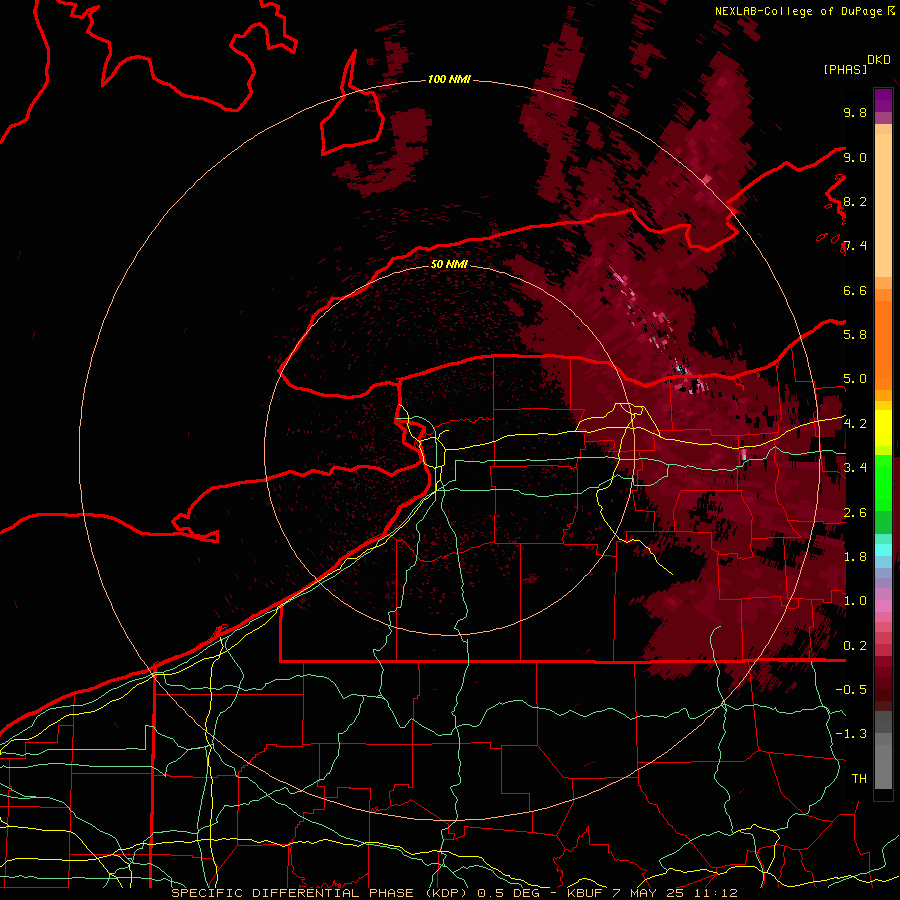This screenshot has height=900, width=900.
Task: Click the '7 MAY 25 11:12' timestamp
Action: (x=675, y=893)
